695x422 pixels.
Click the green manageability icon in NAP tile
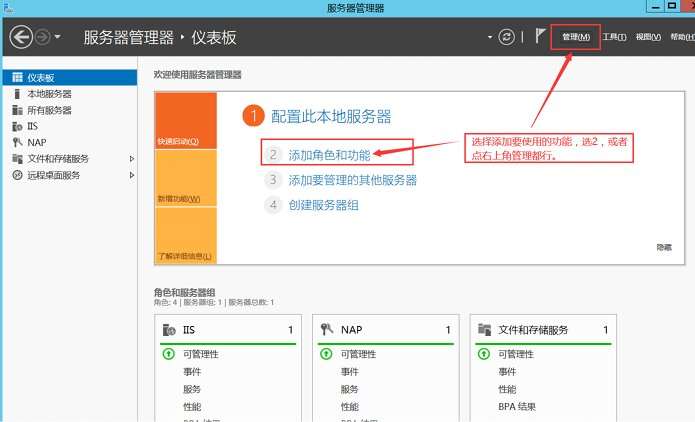point(326,354)
